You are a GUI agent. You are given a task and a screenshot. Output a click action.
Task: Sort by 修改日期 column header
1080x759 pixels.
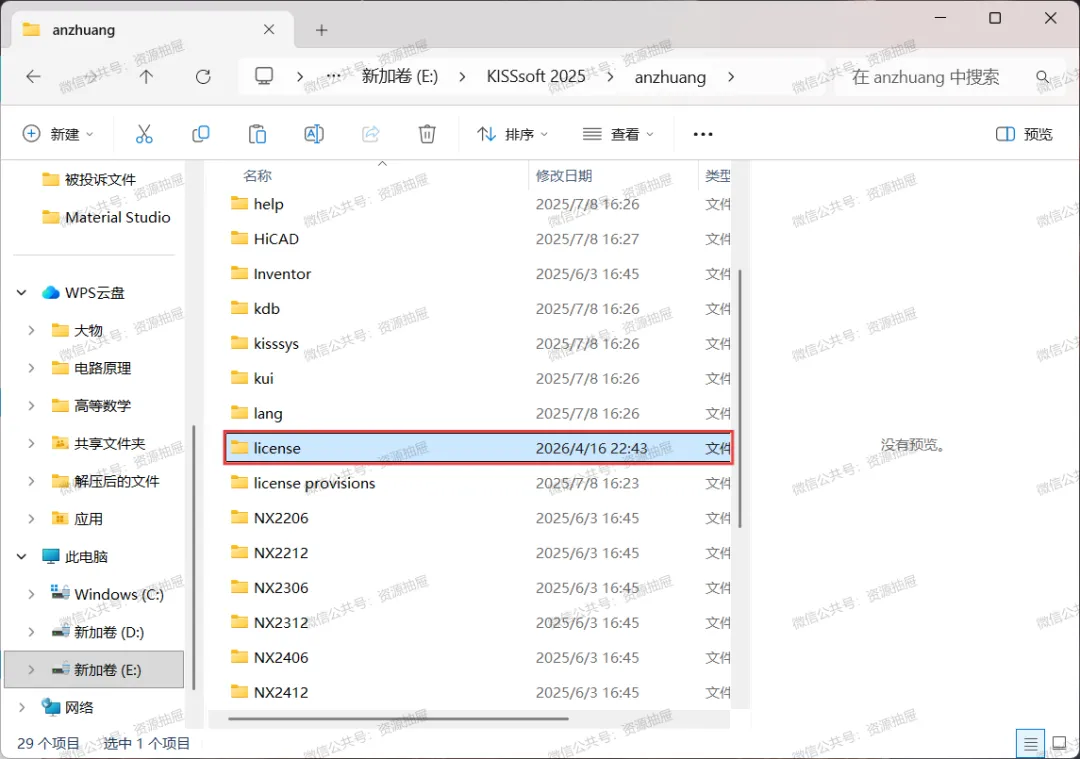tap(564, 176)
